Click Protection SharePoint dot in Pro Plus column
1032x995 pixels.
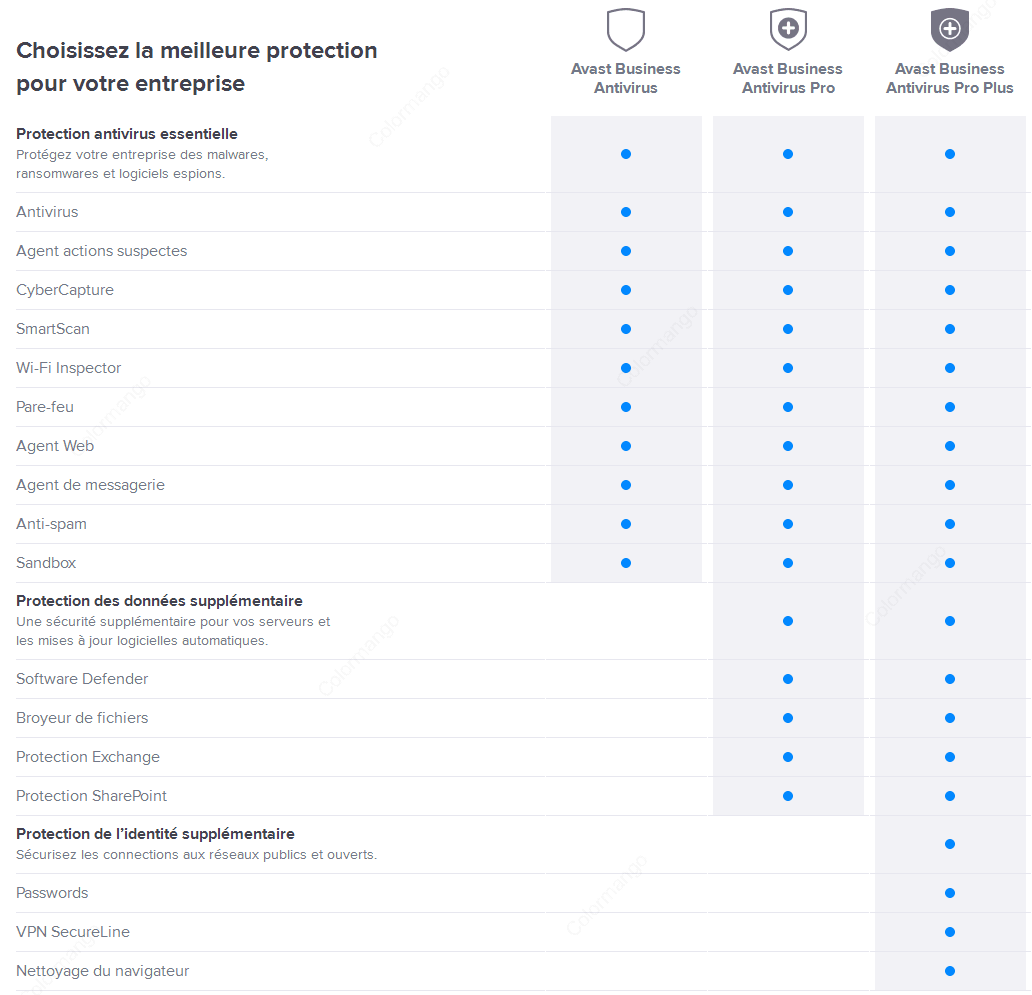click(x=950, y=796)
